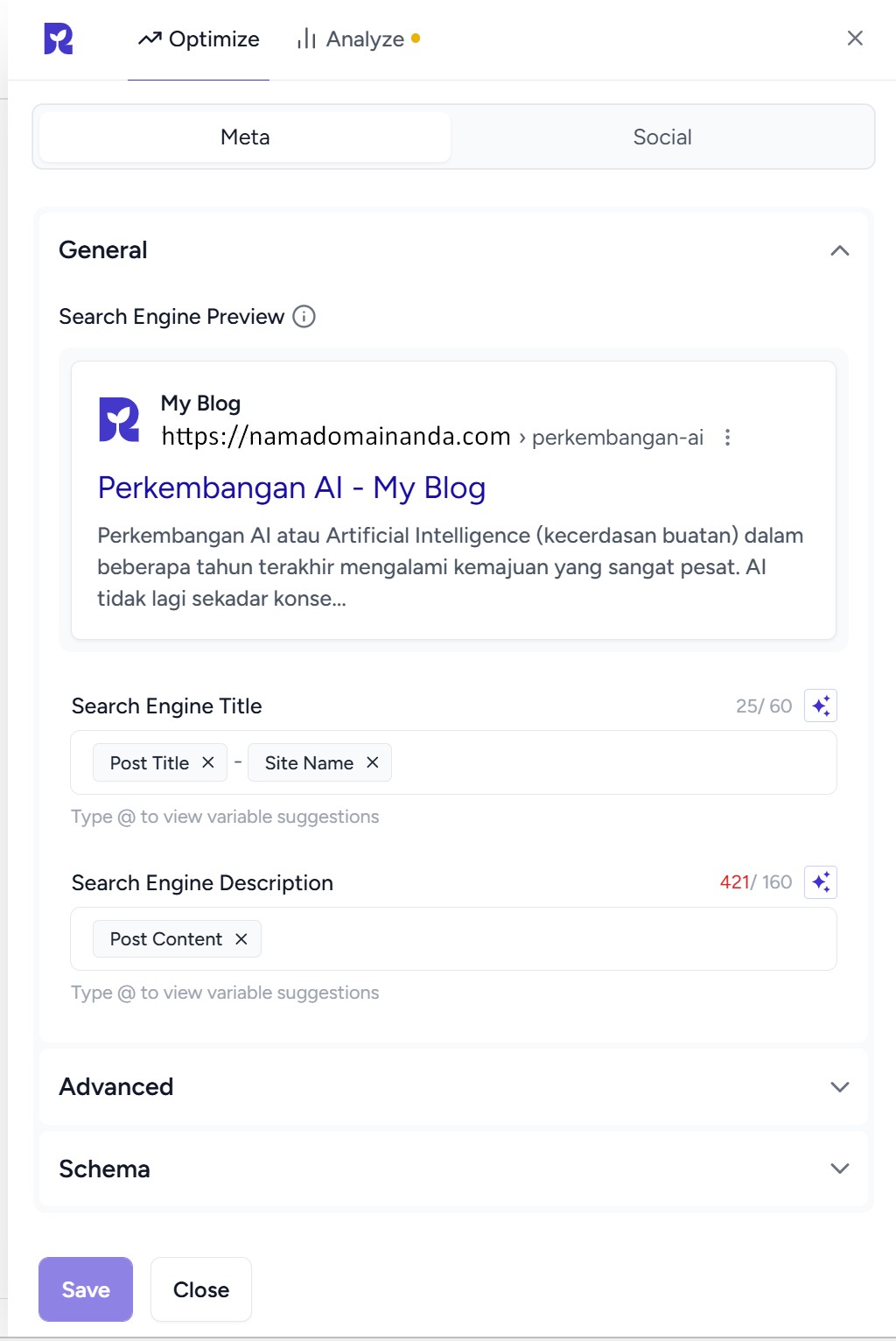Expand the Advanced section
The image size is (896, 1341).
pos(839,1087)
